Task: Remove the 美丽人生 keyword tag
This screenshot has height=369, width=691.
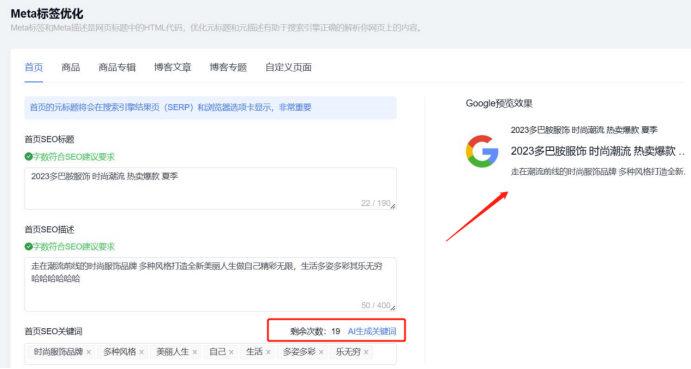Action: [x=194, y=352]
